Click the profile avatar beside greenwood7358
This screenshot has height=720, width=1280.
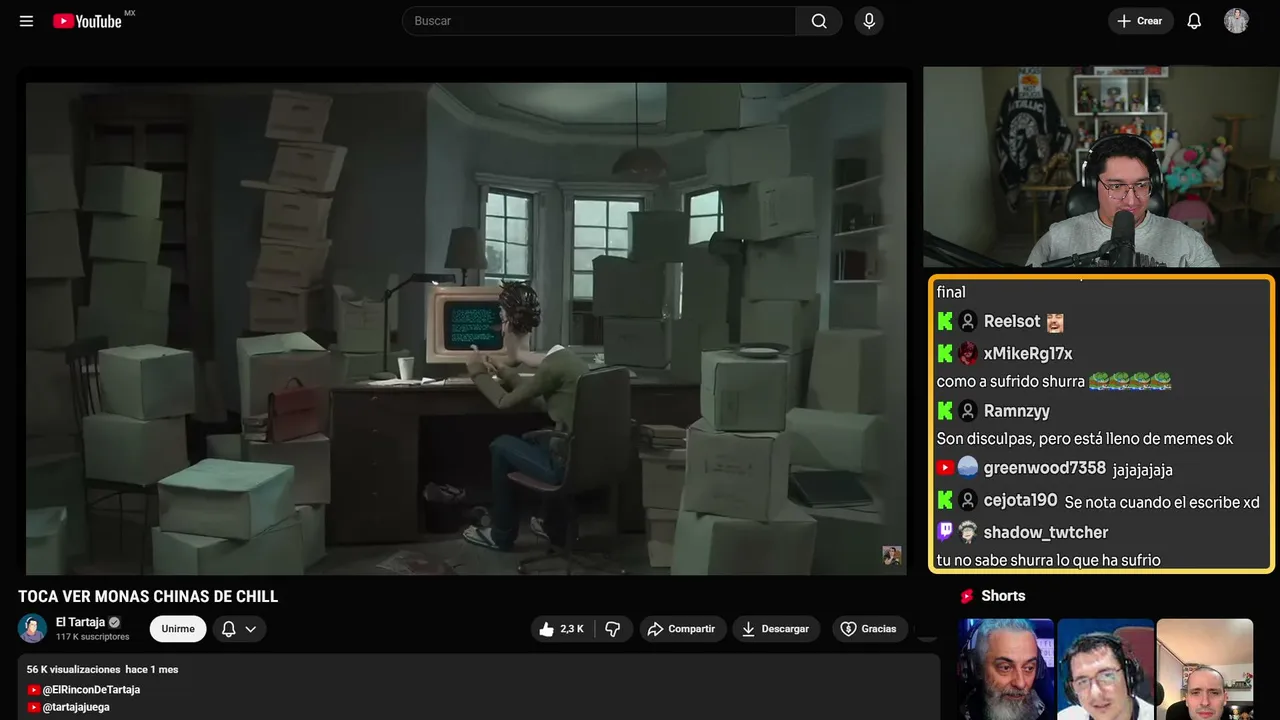968,468
